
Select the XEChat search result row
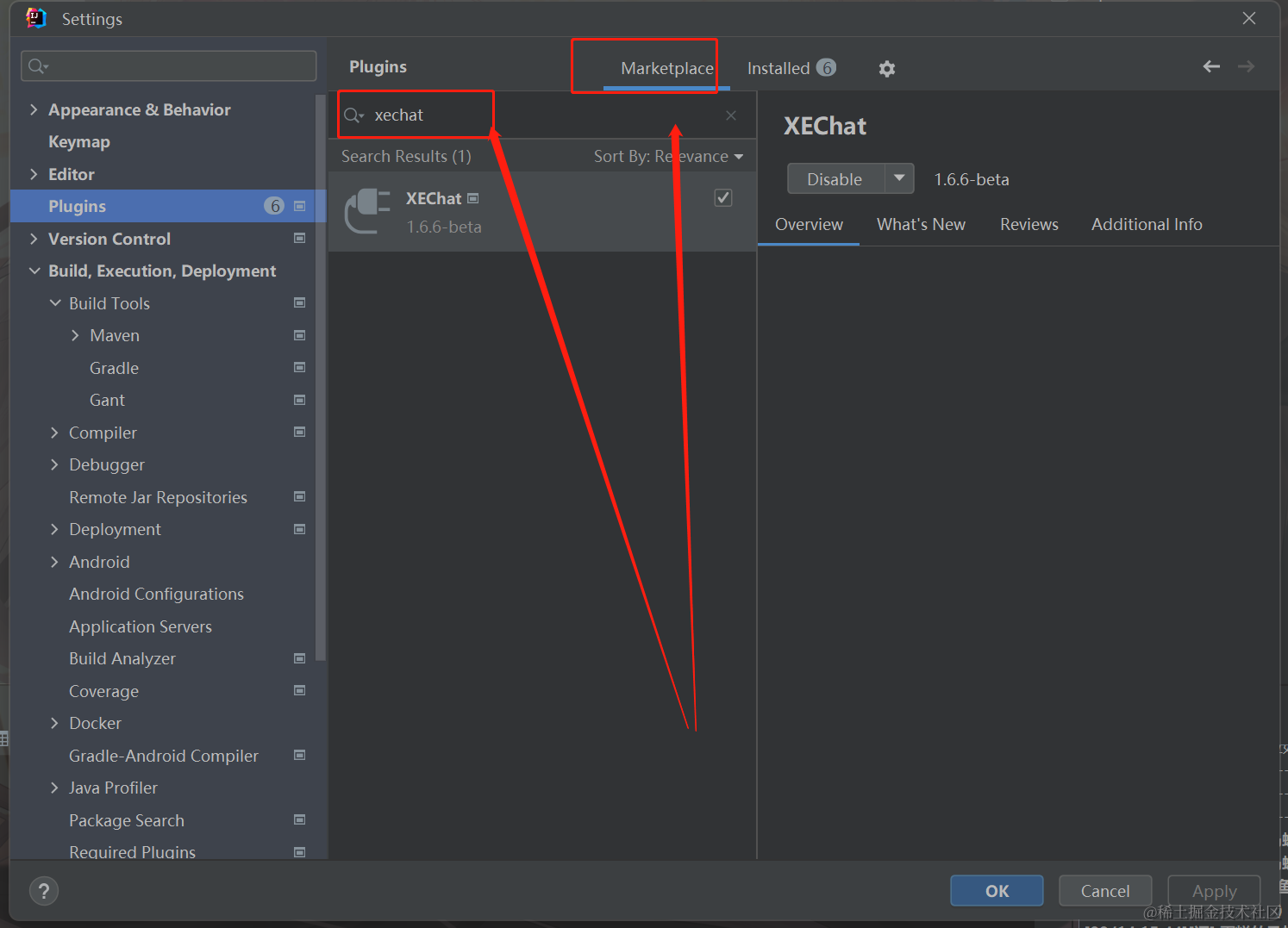coord(542,211)
